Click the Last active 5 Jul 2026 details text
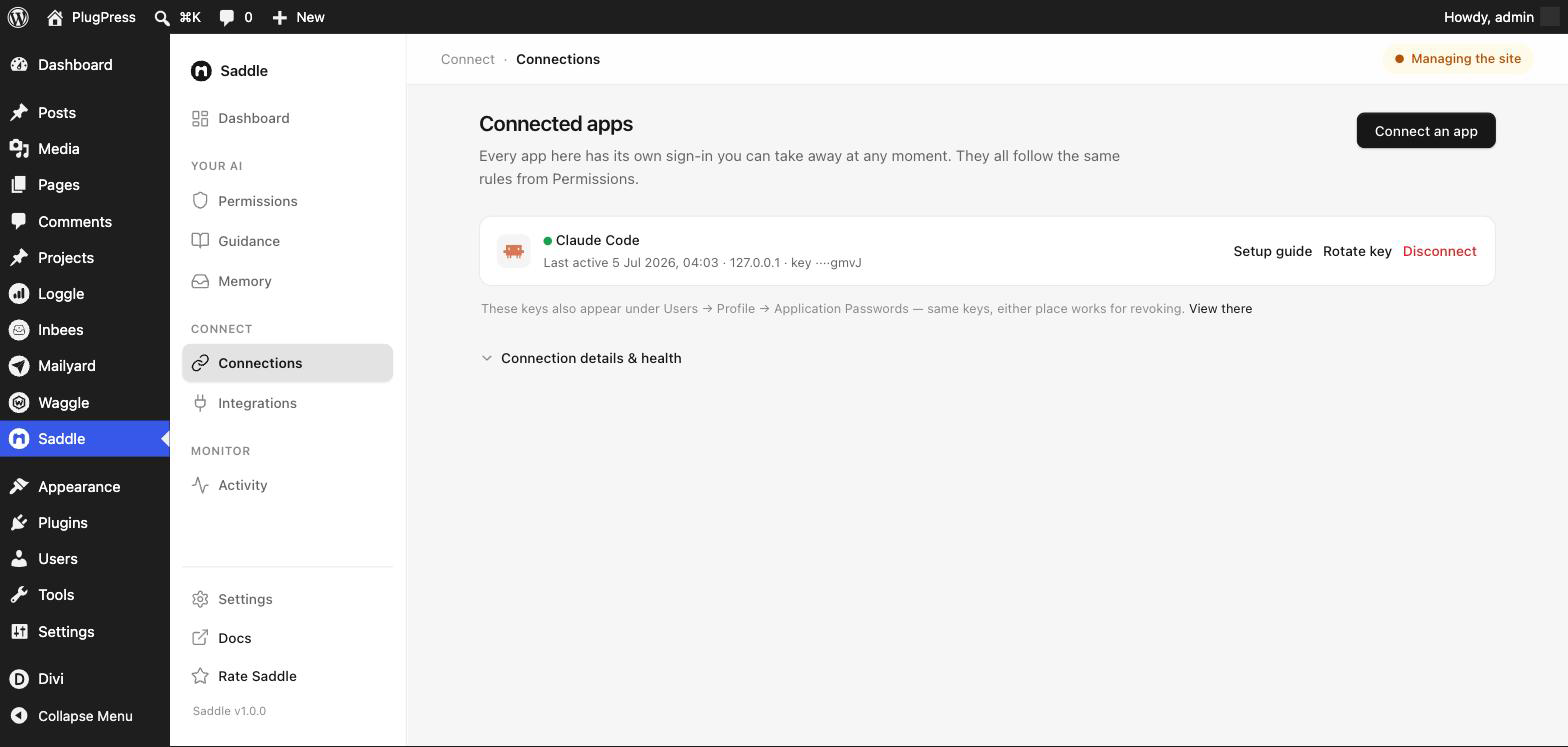Image resolution: width=1568 pixels, height=747 pixels. coord(702,263)
